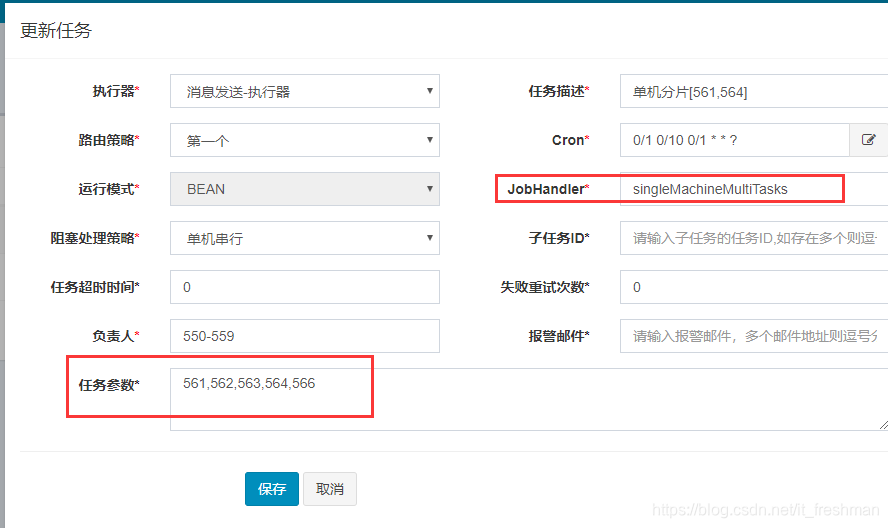Click the 任务超时时间 label

pos(95,287)
